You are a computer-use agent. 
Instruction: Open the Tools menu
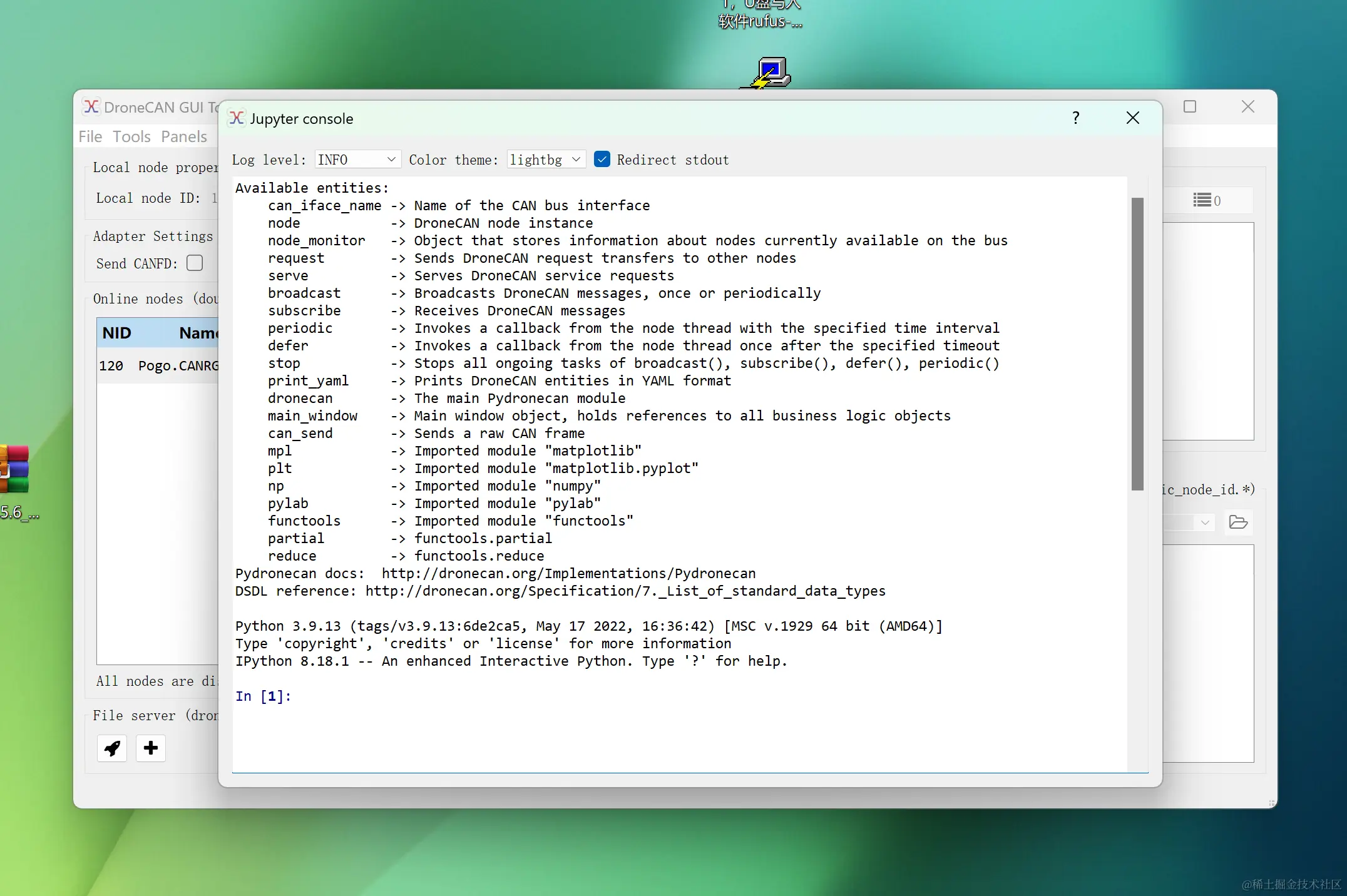click(131, 136)
